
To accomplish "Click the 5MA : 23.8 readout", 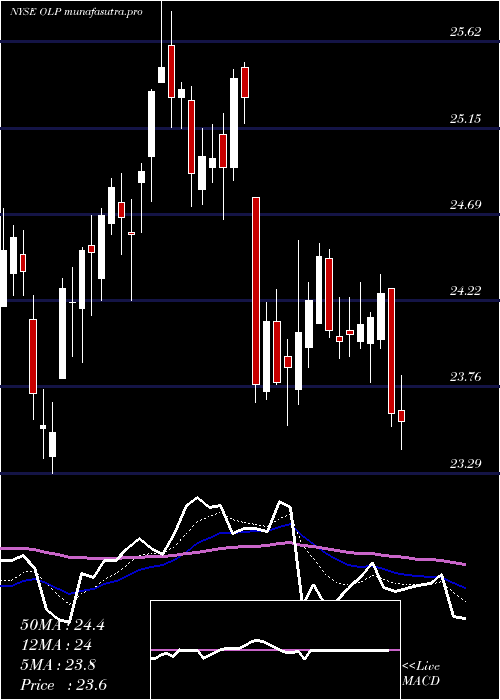I will click(58, 665).
